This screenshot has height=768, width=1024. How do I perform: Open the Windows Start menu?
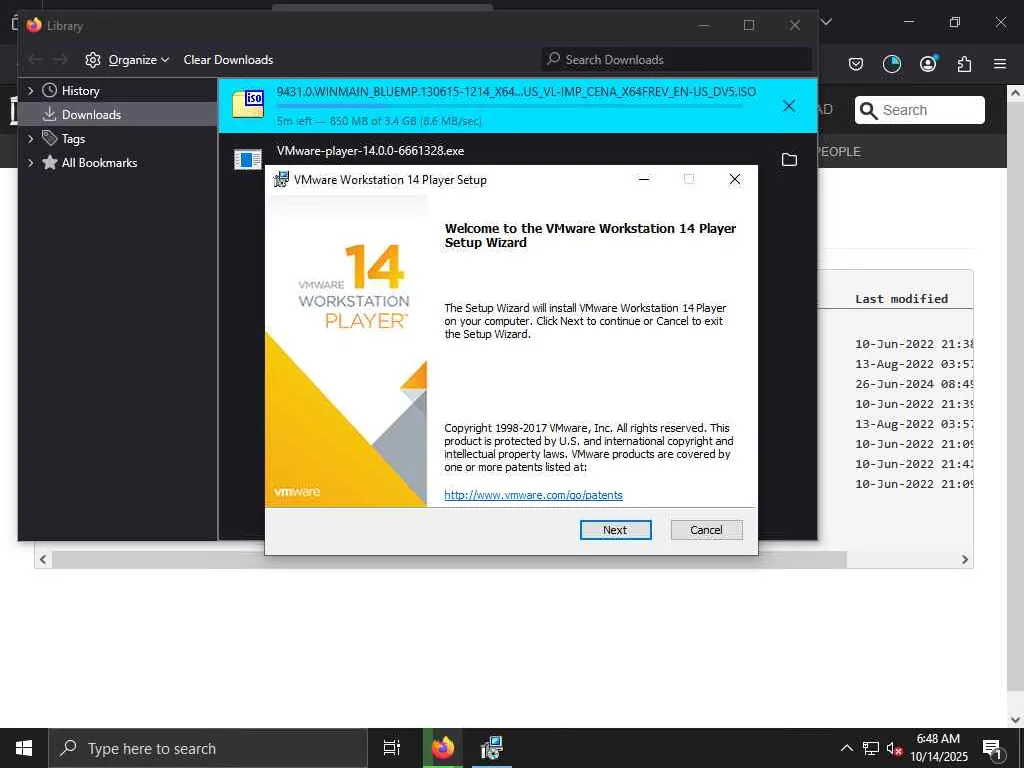click(x=24, y=748)
